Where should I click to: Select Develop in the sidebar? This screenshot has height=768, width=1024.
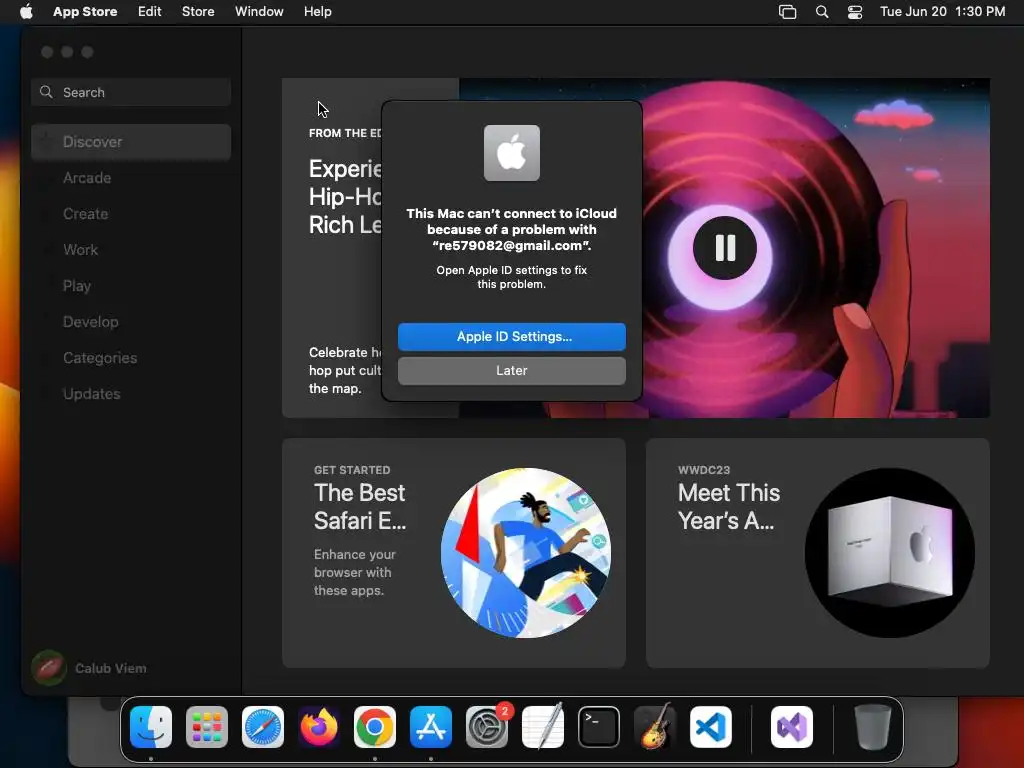pyautogui.click(x=131, y=321)
